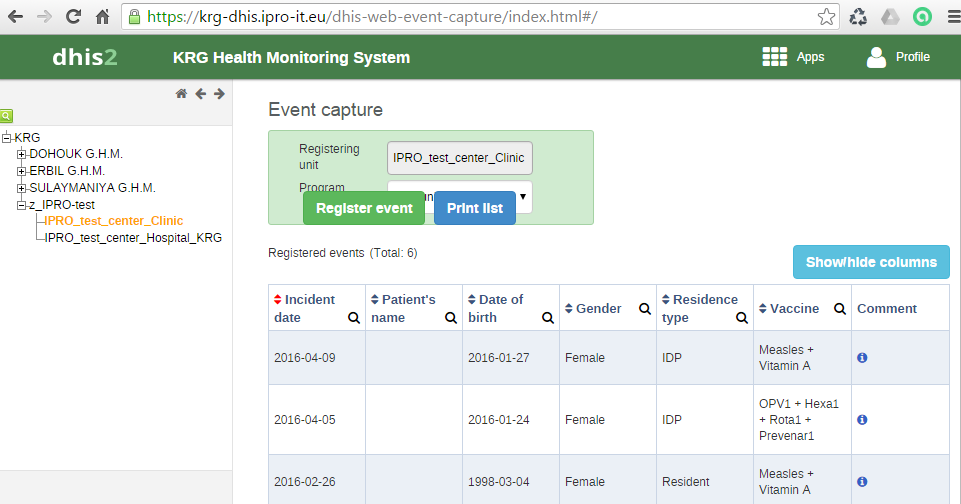Open comment info icon for 2016-04-09 event
This screenshot has width=961, height=504.
click(x=862, y=357)
